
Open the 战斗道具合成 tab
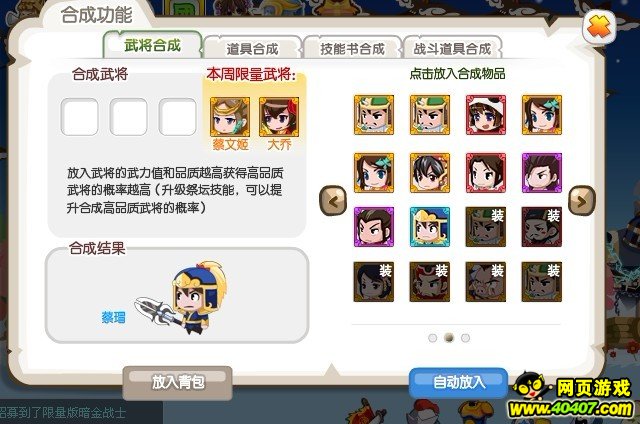coord(452,49)
